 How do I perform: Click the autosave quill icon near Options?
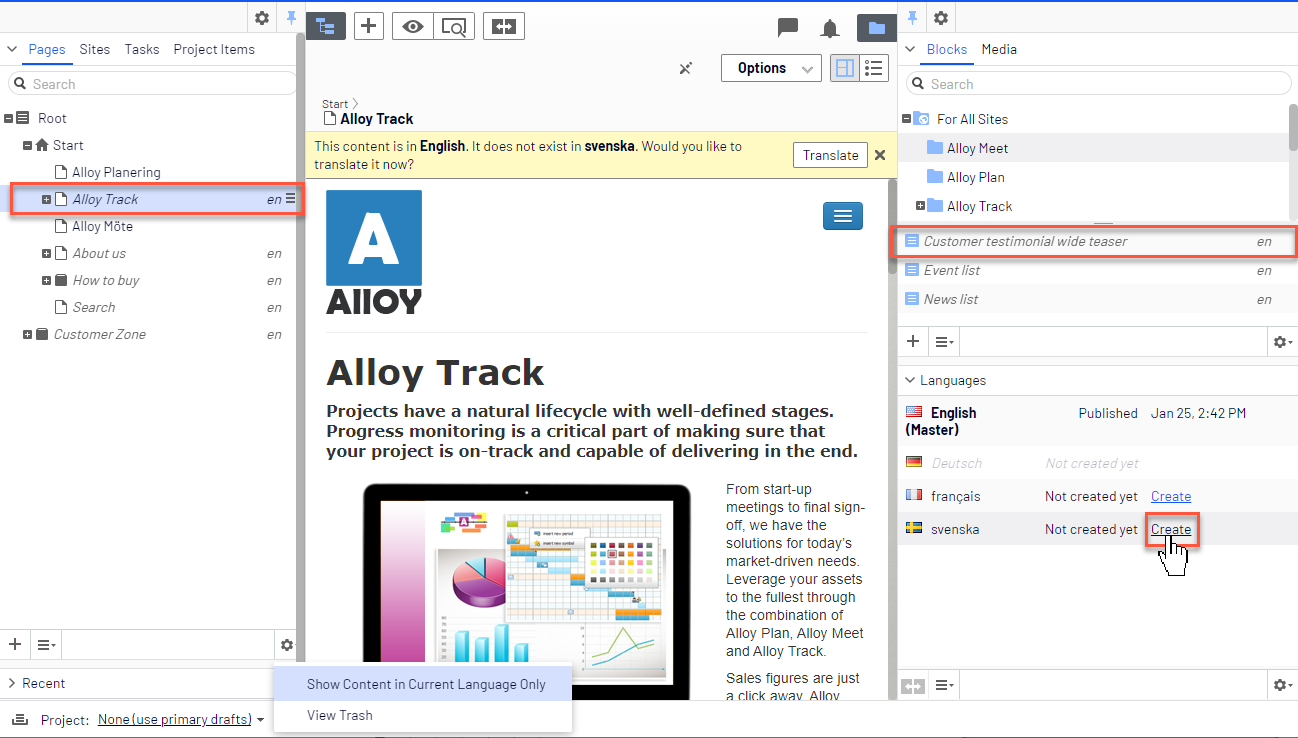(x=686, y=68)
